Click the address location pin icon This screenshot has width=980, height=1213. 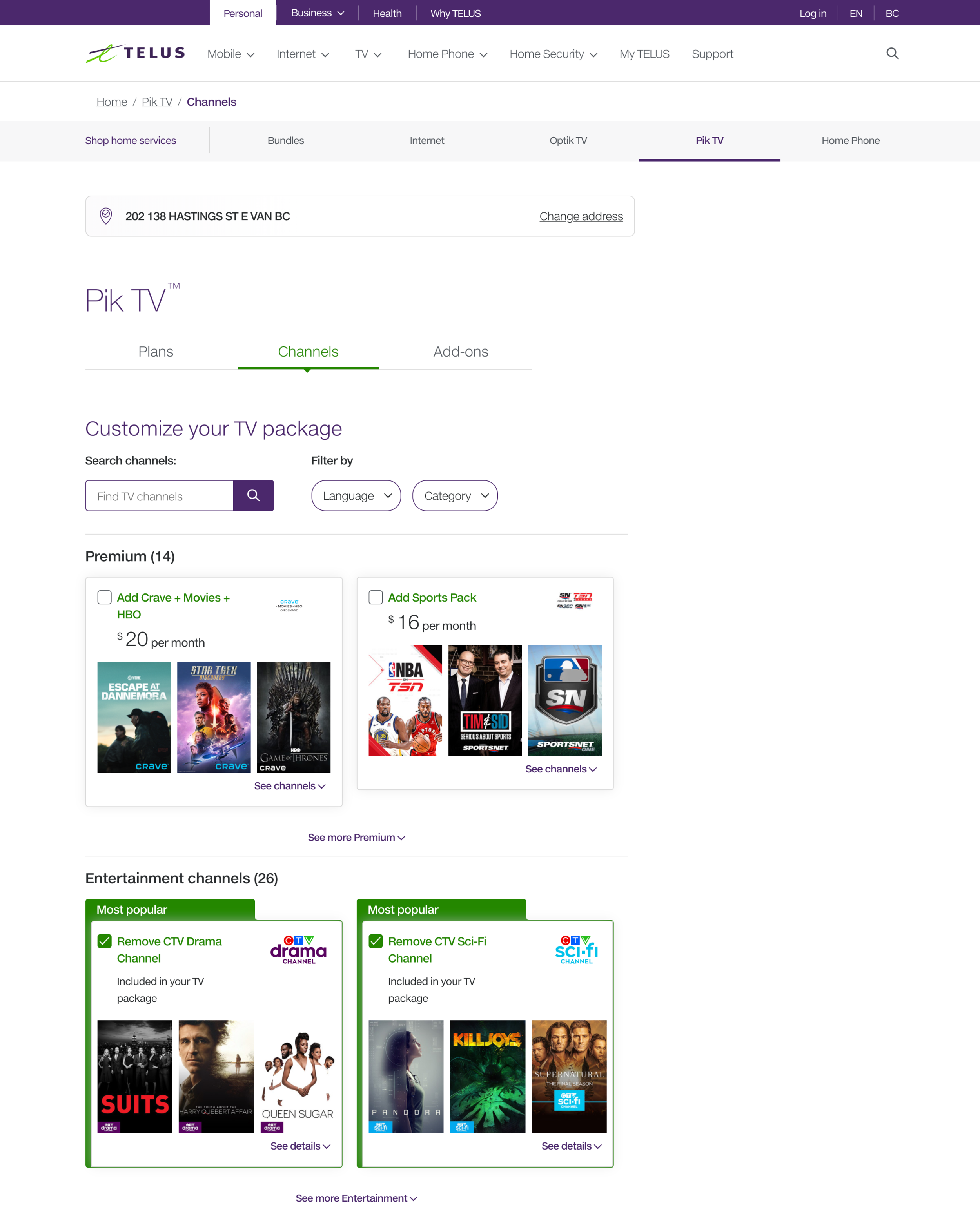(105, 216)
